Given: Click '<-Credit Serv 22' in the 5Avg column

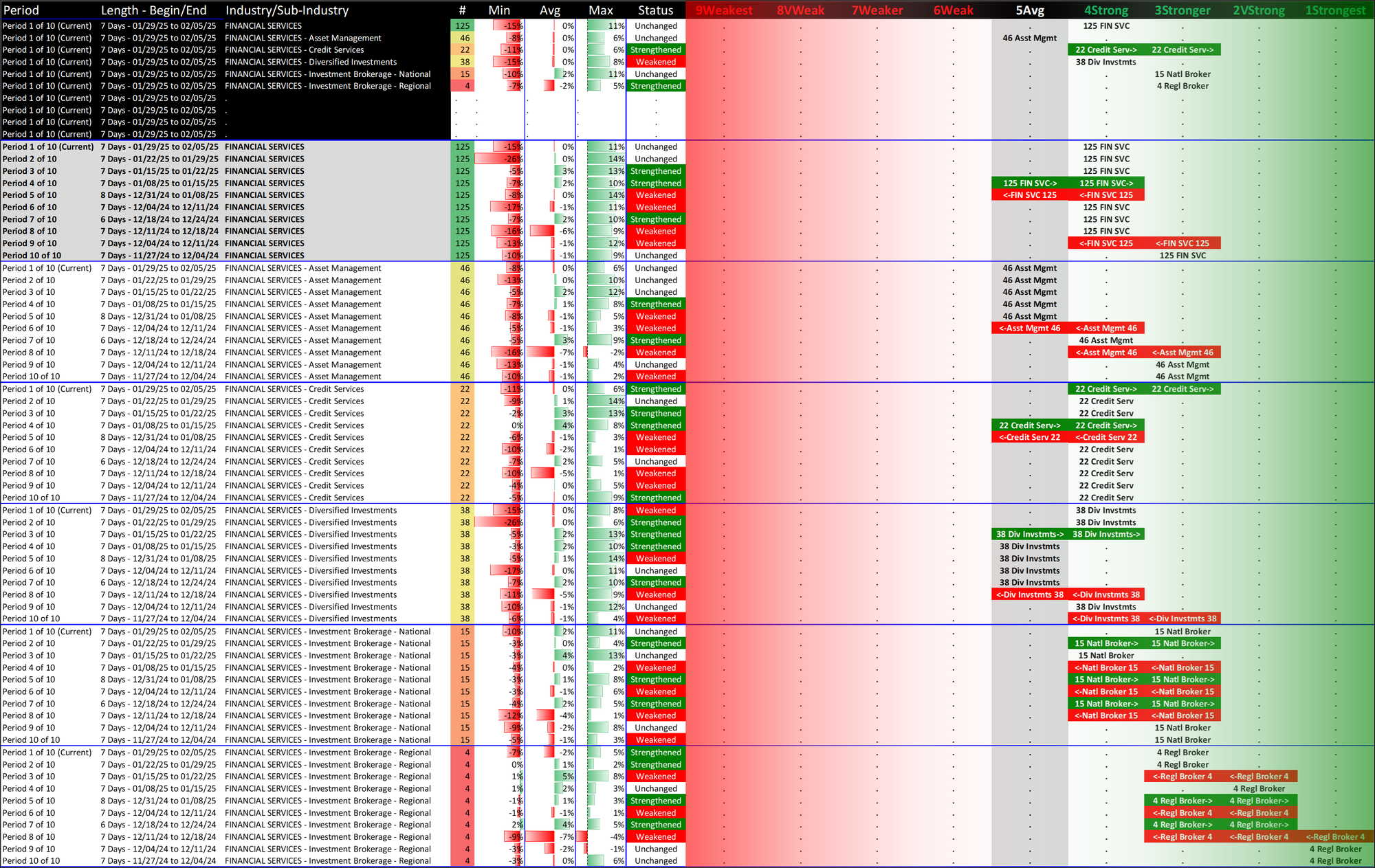Looking at the screenshot, I should (x=1029, y=438).
